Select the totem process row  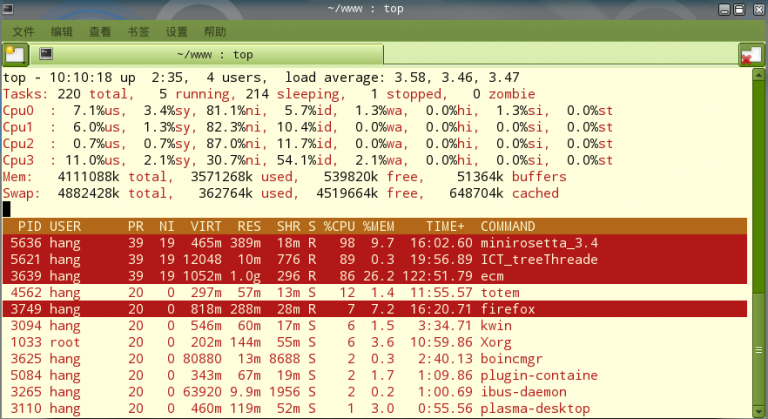(375, 293)
